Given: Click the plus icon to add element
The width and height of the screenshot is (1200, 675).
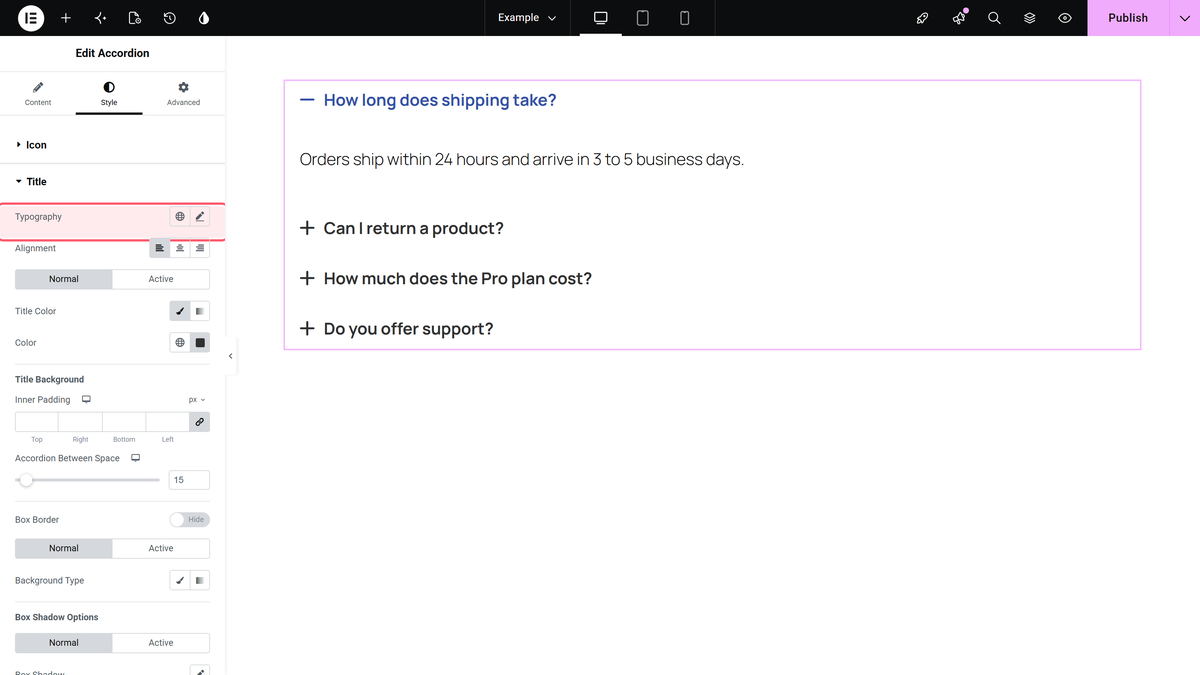Looking at the screenshot, I should [66, 18].
